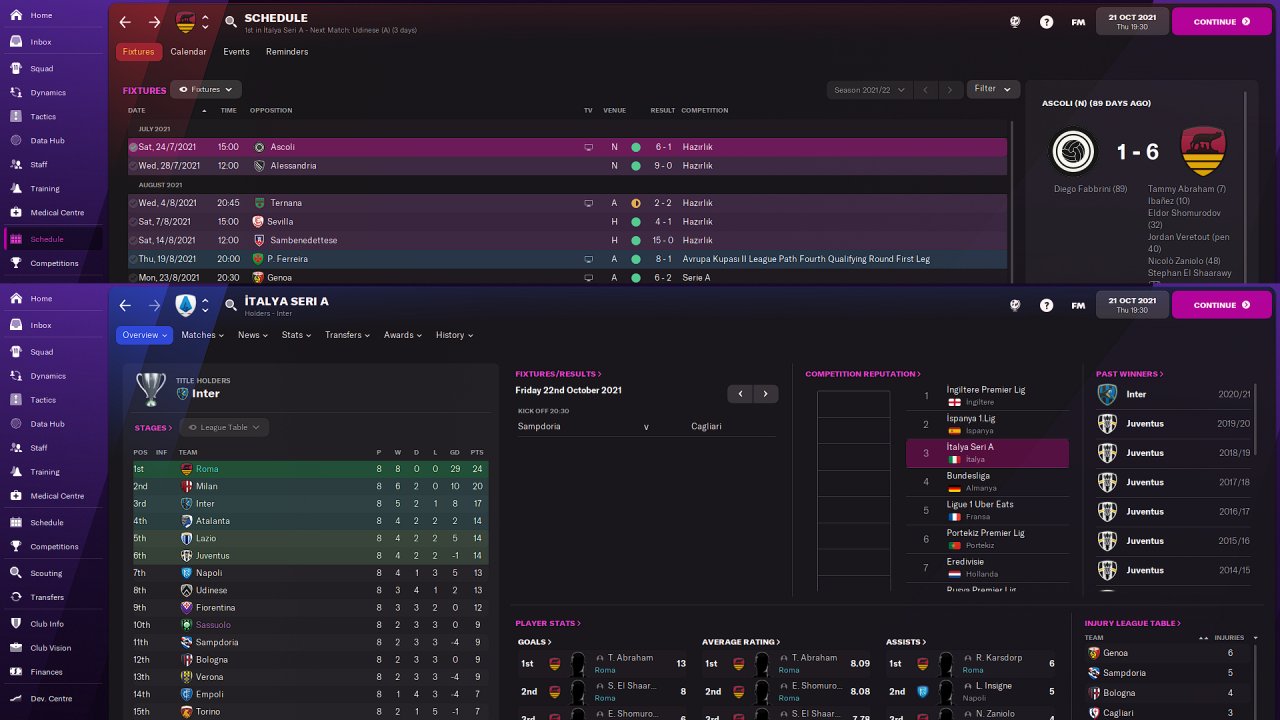
Task: Click the help question mark on the Seri A screen
Action: [x=1046, y=305]
